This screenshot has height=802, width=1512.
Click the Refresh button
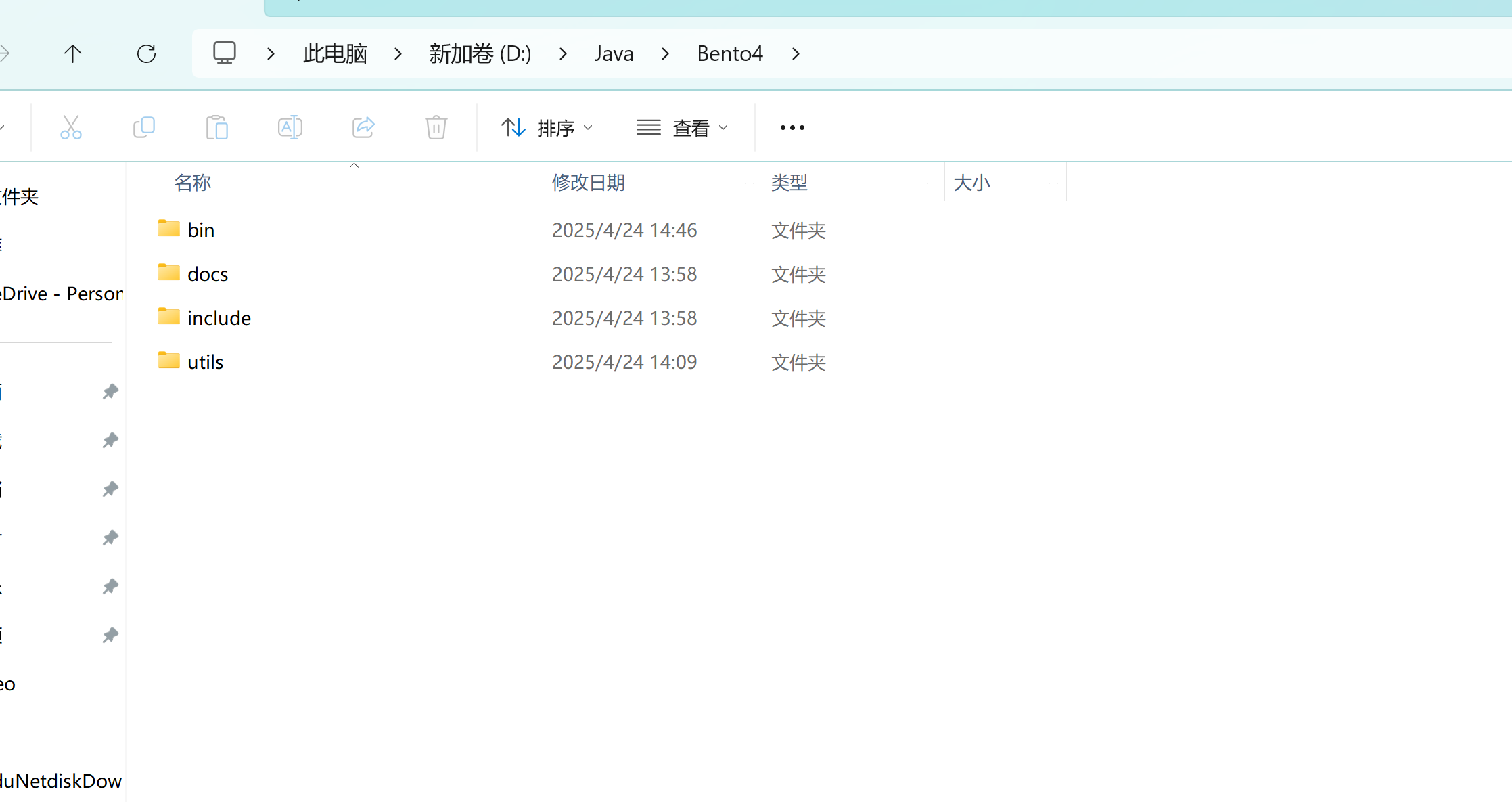point(146,53)
